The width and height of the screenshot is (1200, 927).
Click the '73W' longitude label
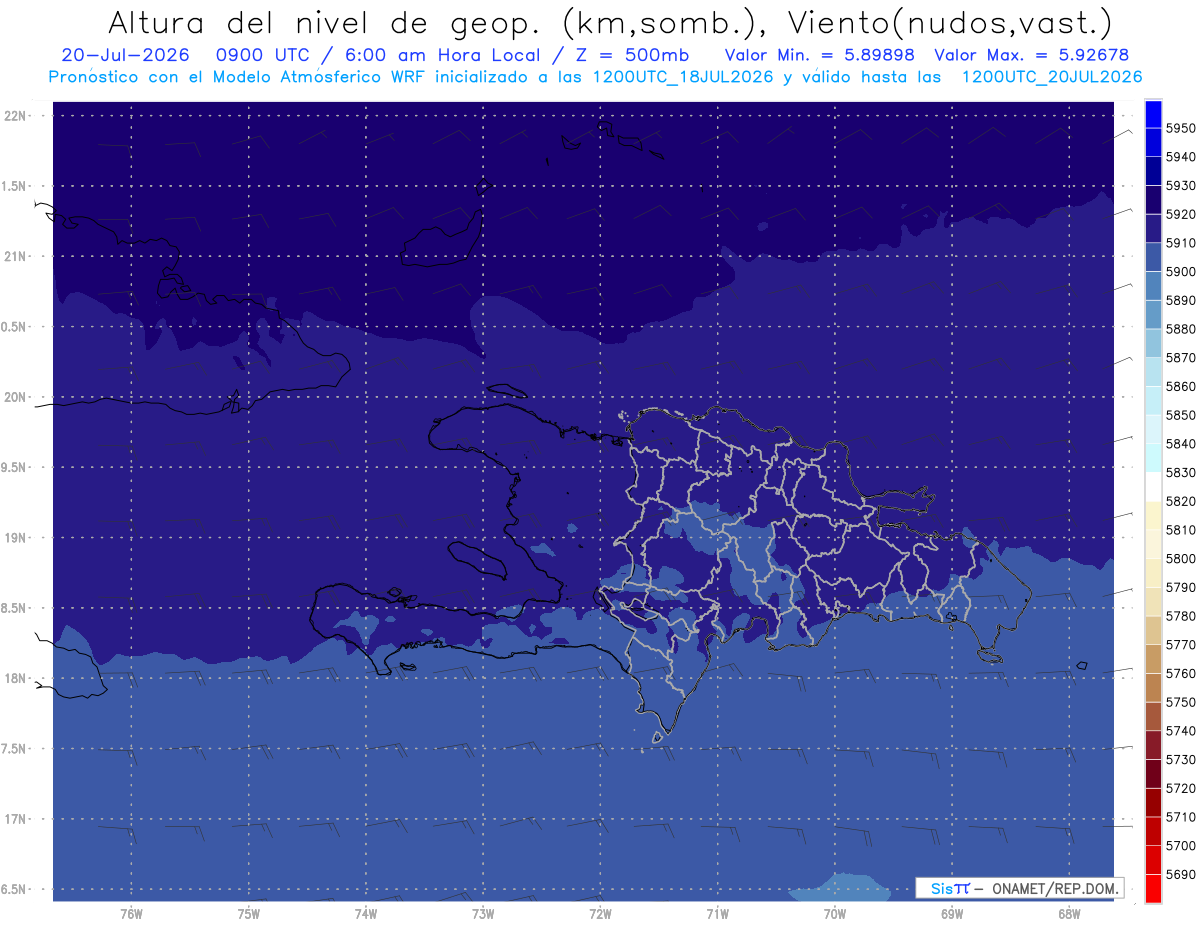click(483, 914)
